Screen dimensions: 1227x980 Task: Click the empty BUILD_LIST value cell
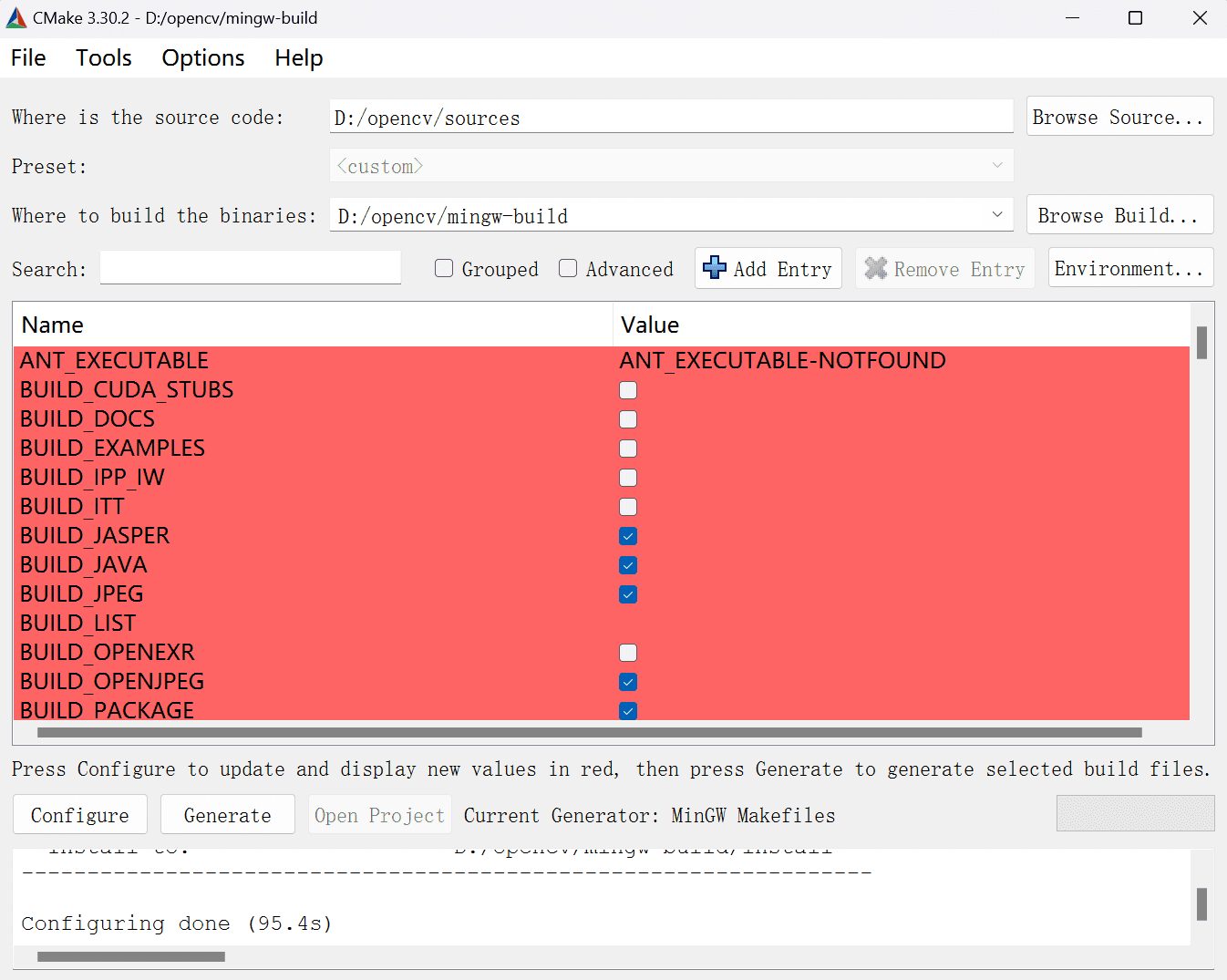(902, 624)
